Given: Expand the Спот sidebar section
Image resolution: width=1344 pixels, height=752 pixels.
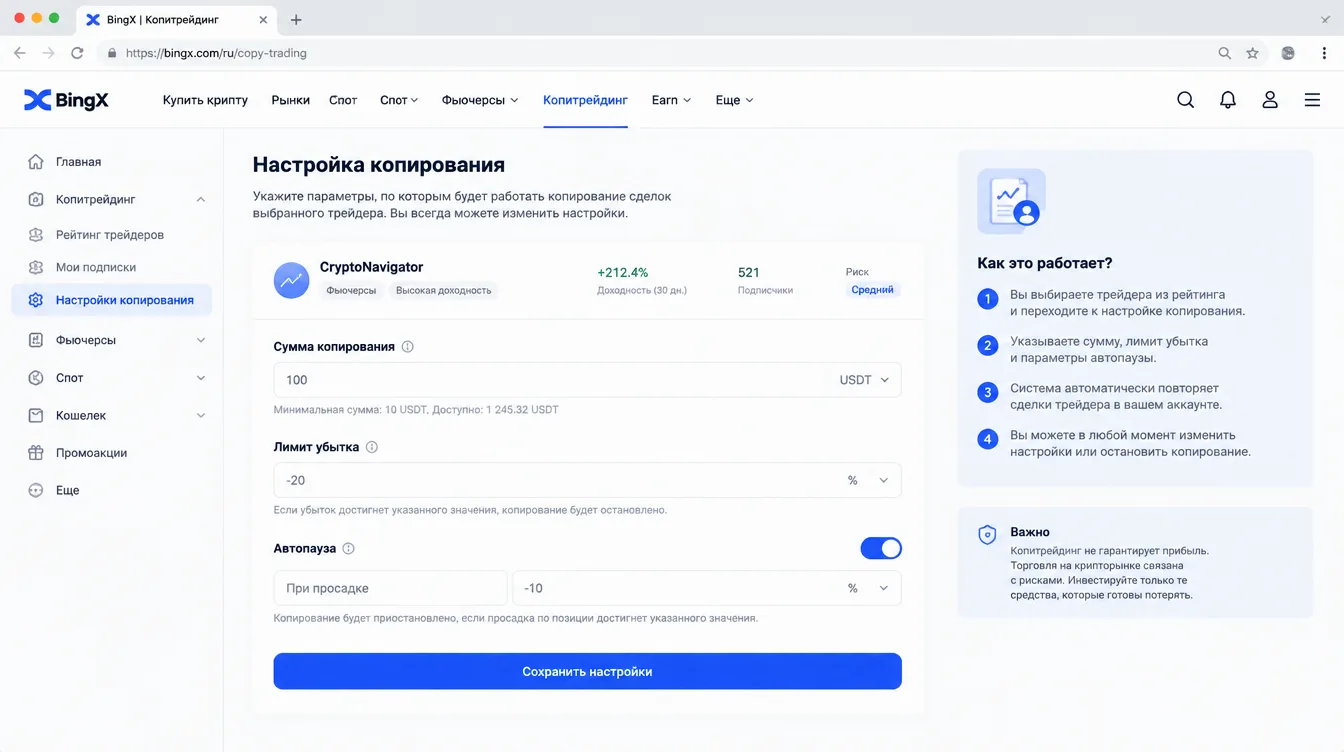Looking at the screenshot, I should [x=201, y=378].
